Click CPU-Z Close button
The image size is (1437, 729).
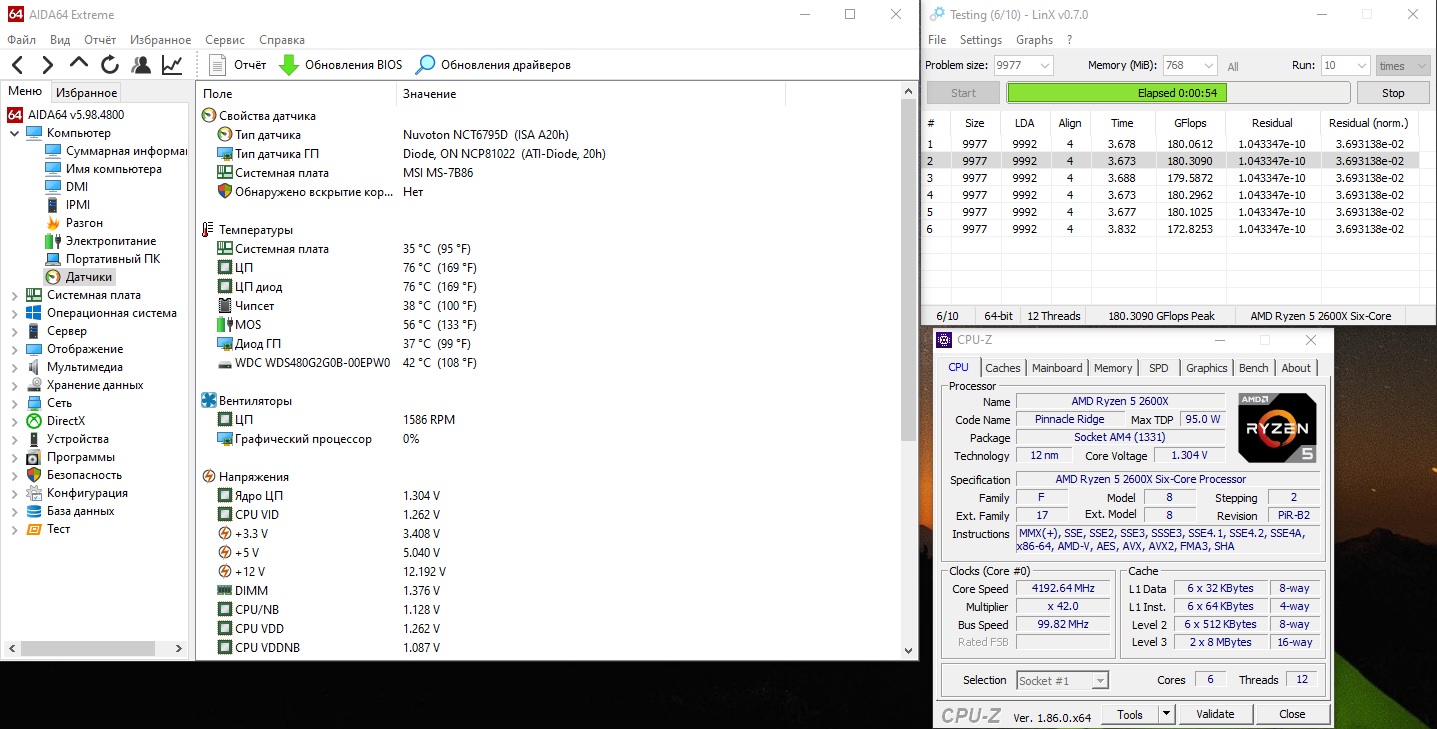coord(1292,714)
